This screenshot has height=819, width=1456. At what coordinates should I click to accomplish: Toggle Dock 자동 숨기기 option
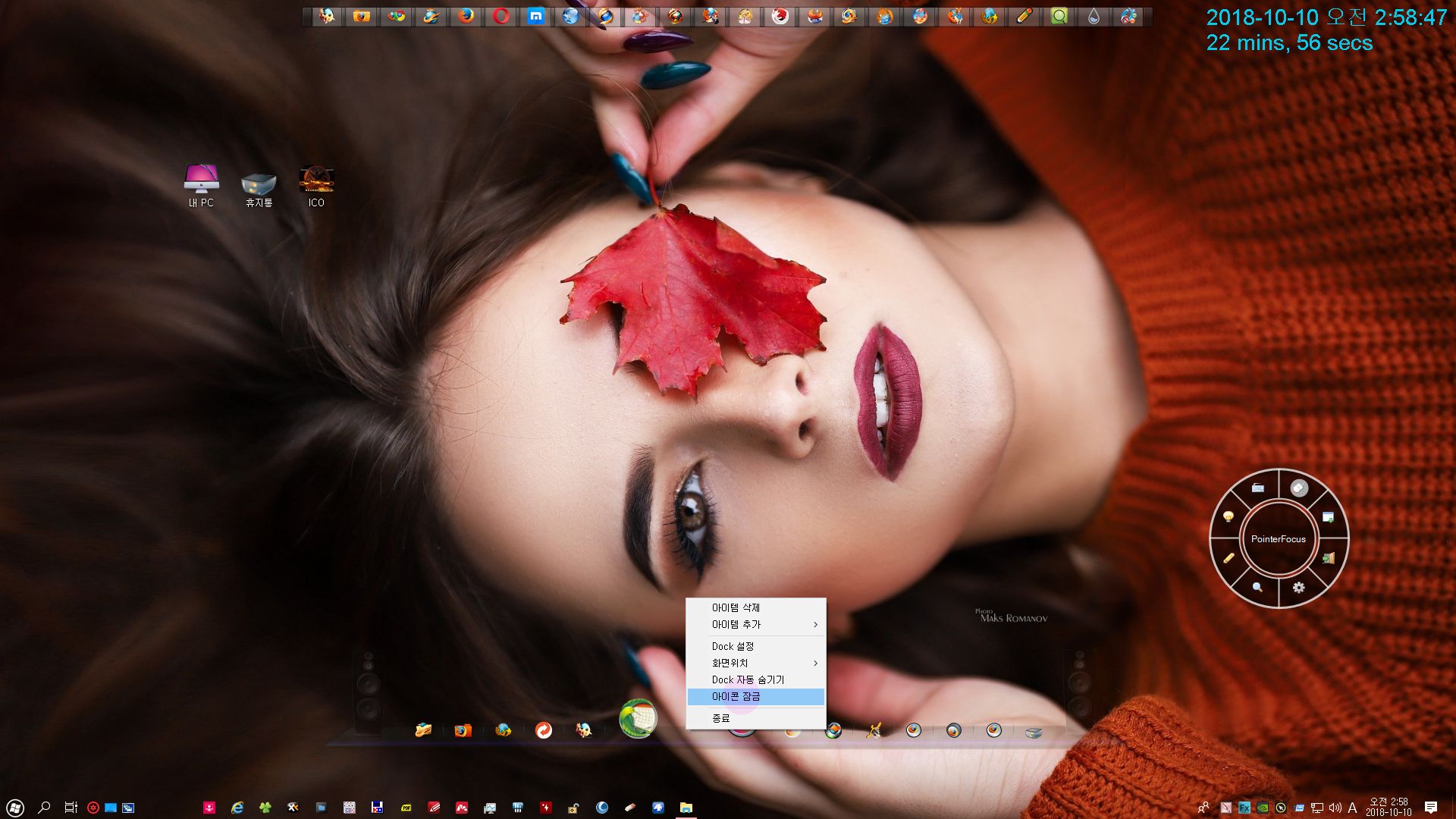pyautogui.click(x=756, y=679)
